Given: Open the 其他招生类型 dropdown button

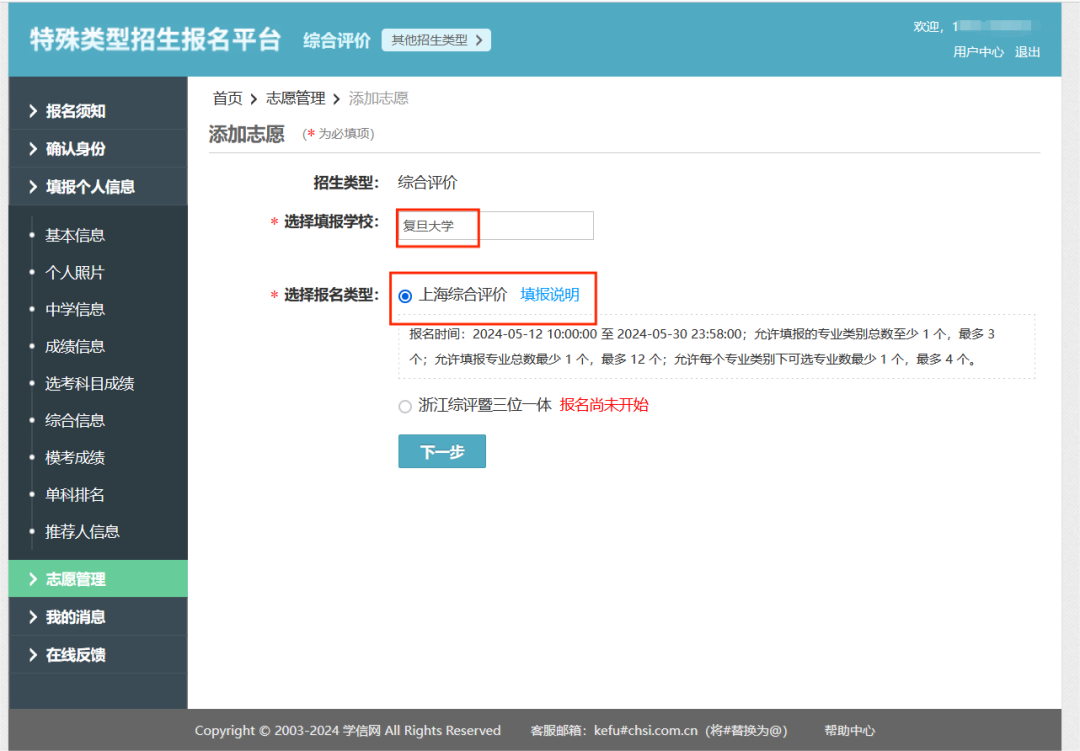Looking at the screenshot, I should (x=436, y=40).
